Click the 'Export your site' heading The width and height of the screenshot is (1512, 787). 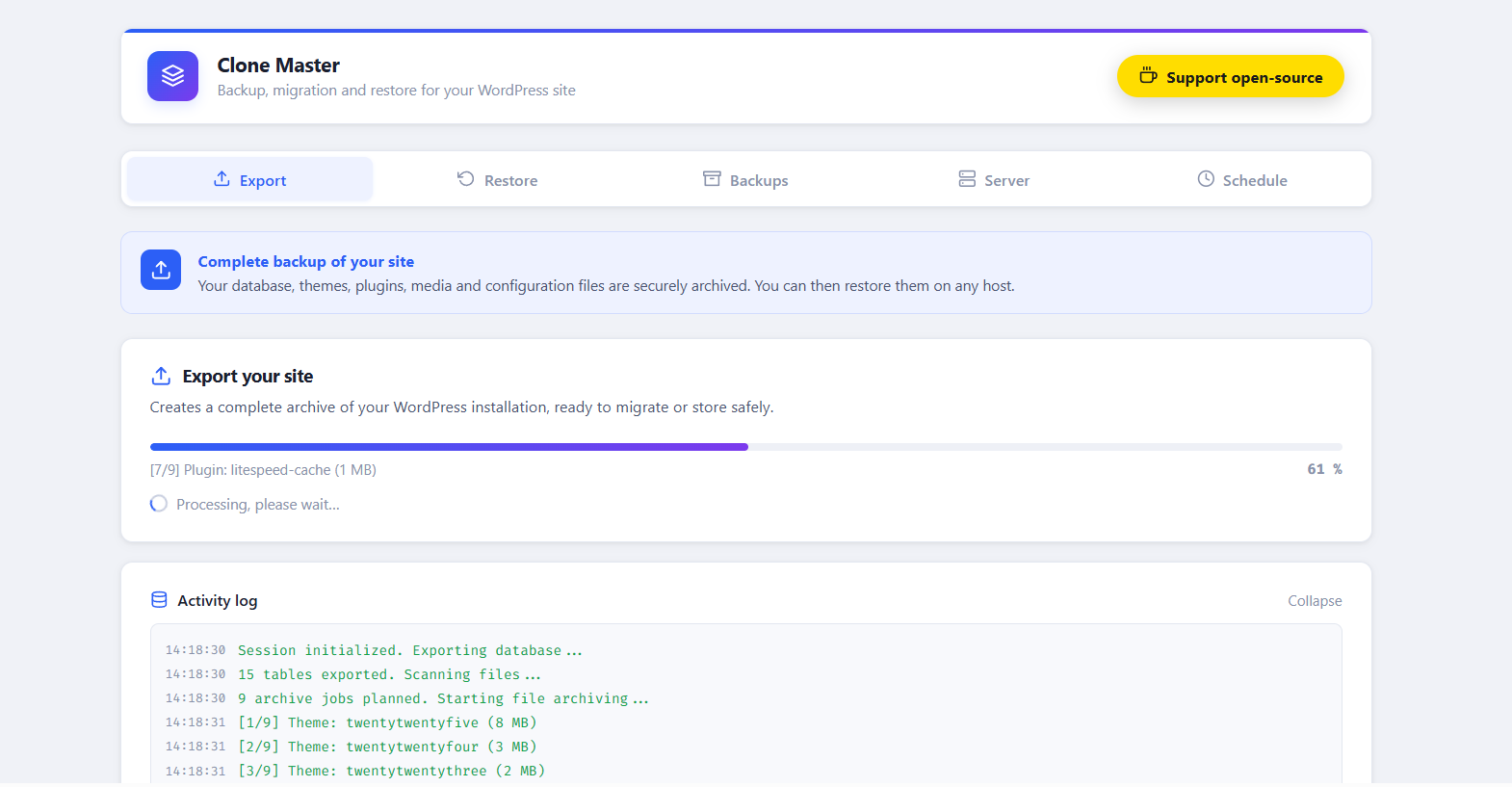point(248,377)
